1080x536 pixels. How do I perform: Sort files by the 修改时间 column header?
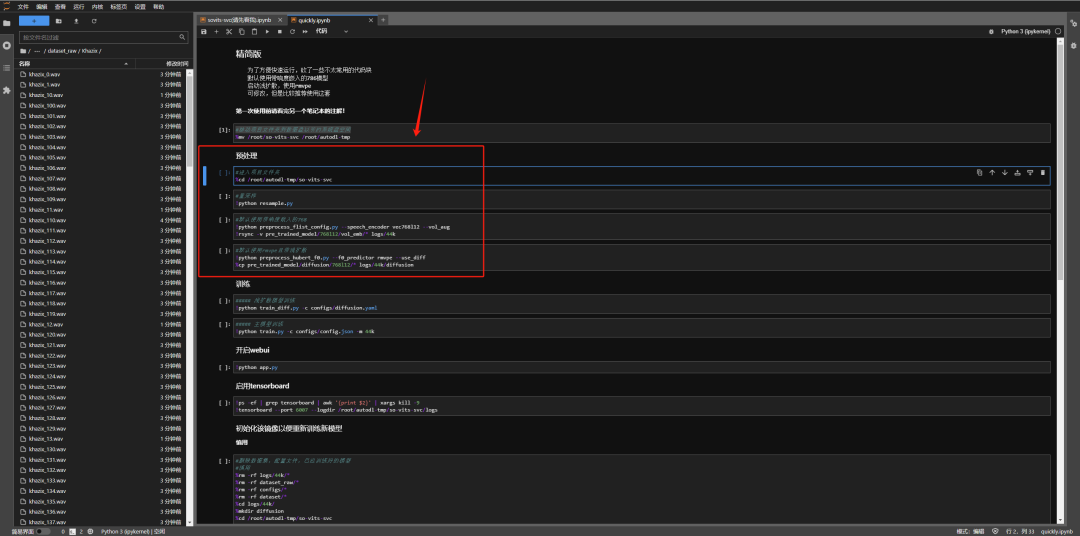coord(163,63)
